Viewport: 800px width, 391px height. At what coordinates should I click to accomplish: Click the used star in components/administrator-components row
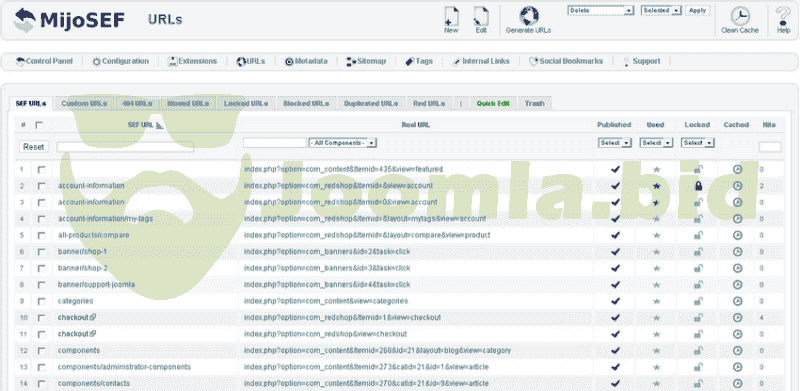tap(657, 367)
